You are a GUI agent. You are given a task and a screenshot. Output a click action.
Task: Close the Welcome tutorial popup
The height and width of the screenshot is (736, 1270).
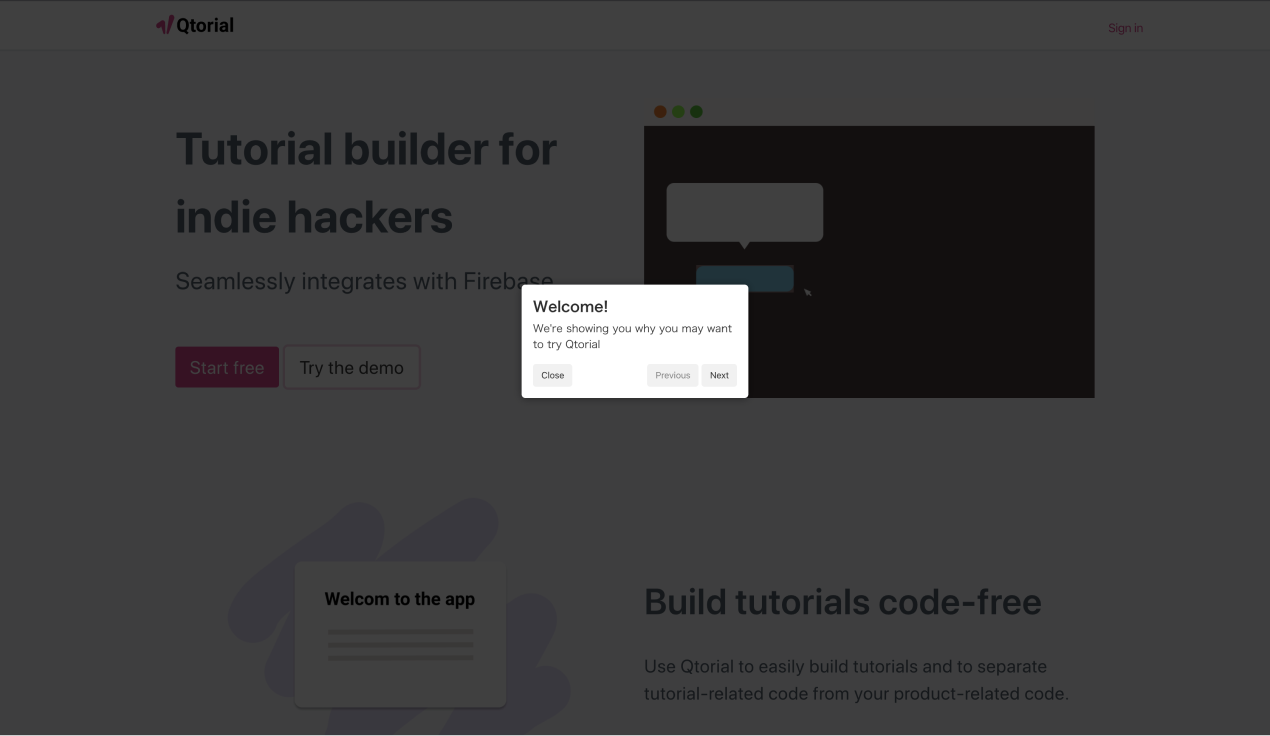[553, 375]
